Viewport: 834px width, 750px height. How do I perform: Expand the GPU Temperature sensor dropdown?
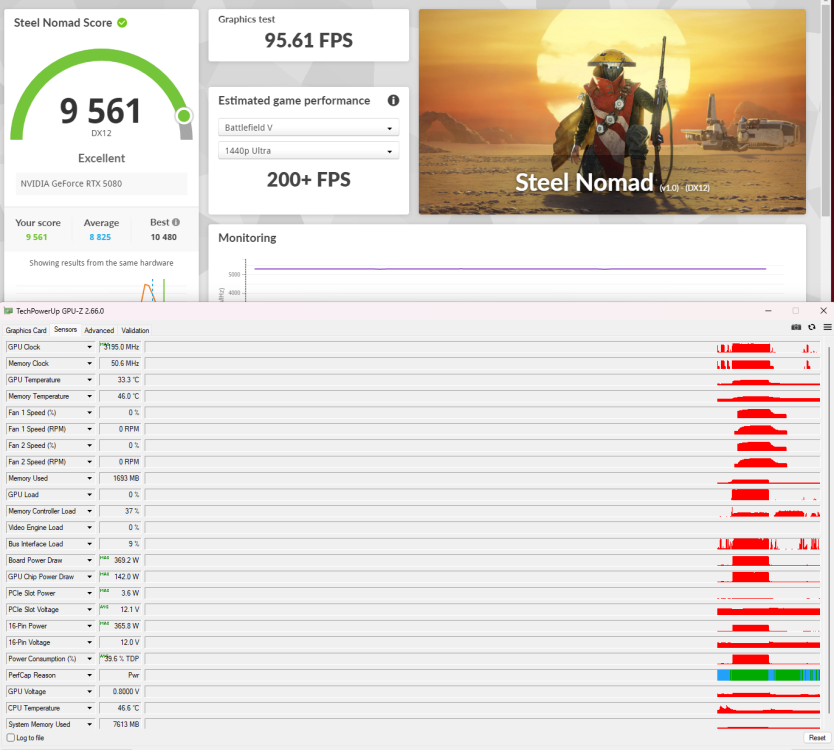89,380
